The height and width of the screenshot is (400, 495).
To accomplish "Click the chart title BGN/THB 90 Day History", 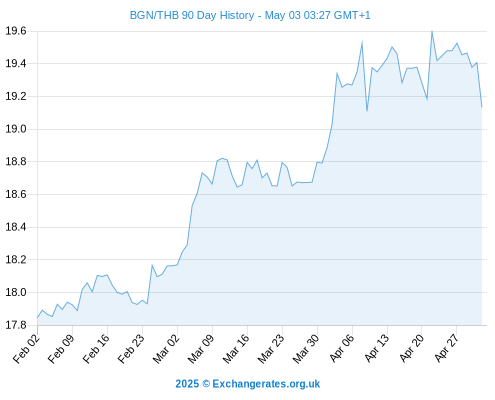I will point(192,15).
